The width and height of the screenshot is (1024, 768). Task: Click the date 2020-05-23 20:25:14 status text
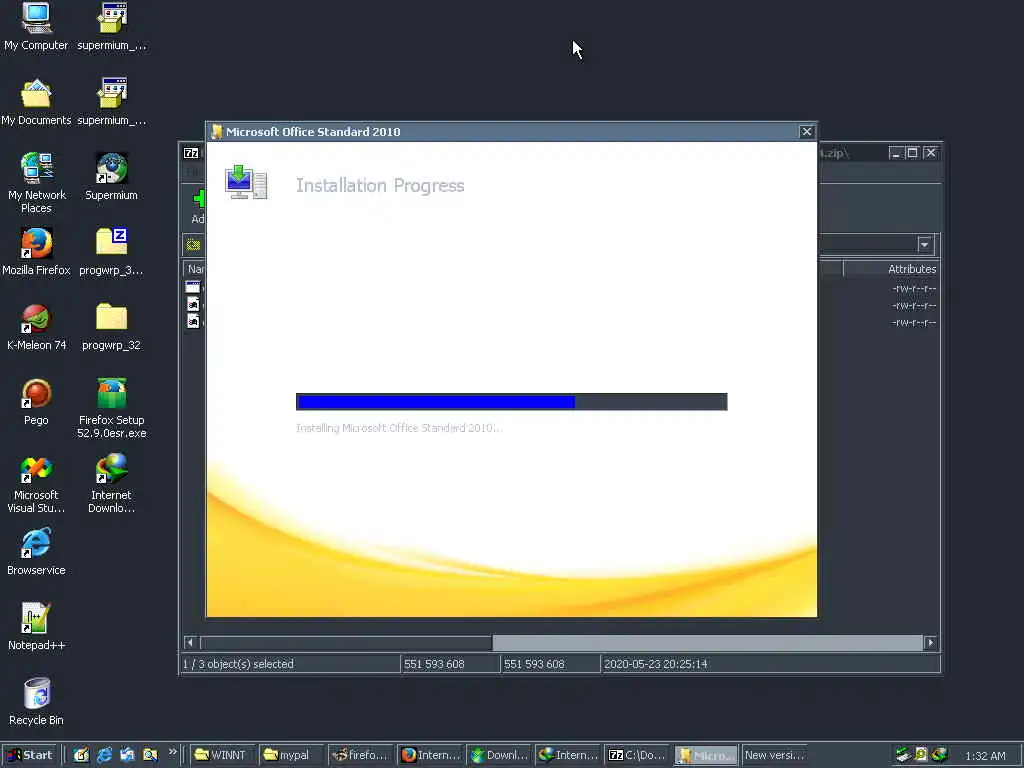click(x=655, y=664)
